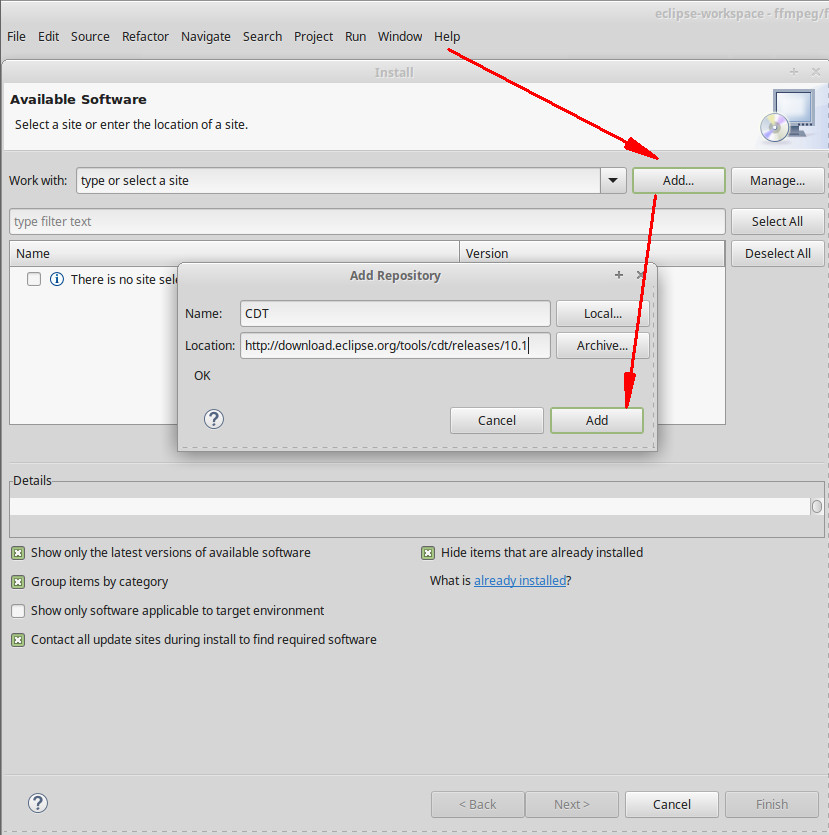This screenshot has width=829, height=835.
Task: Enable 'Show only software applicable to target environment'
Action: coord(18,611)
